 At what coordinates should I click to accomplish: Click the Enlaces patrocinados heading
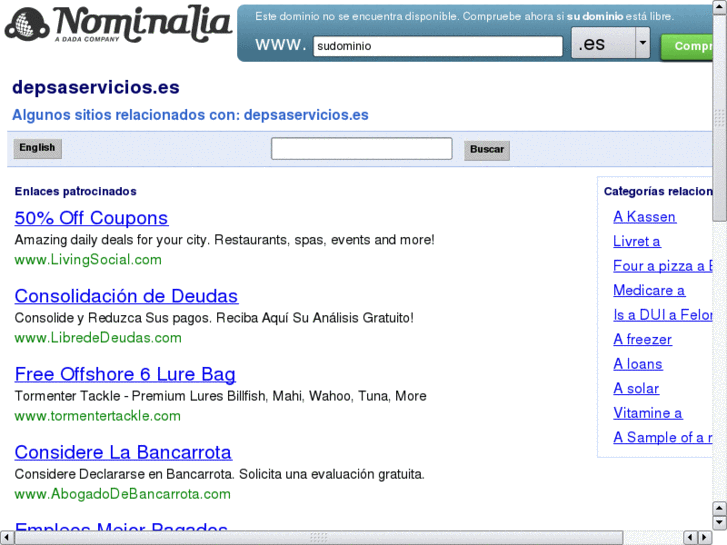[76, 192]
